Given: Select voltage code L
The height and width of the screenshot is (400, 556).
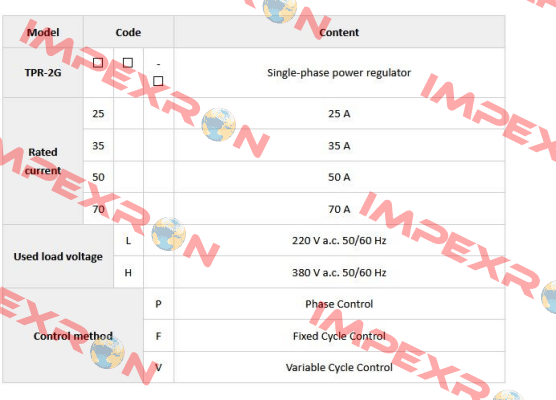Looking at the screenshot, I should pyautogui.click(x=128, y=241).
